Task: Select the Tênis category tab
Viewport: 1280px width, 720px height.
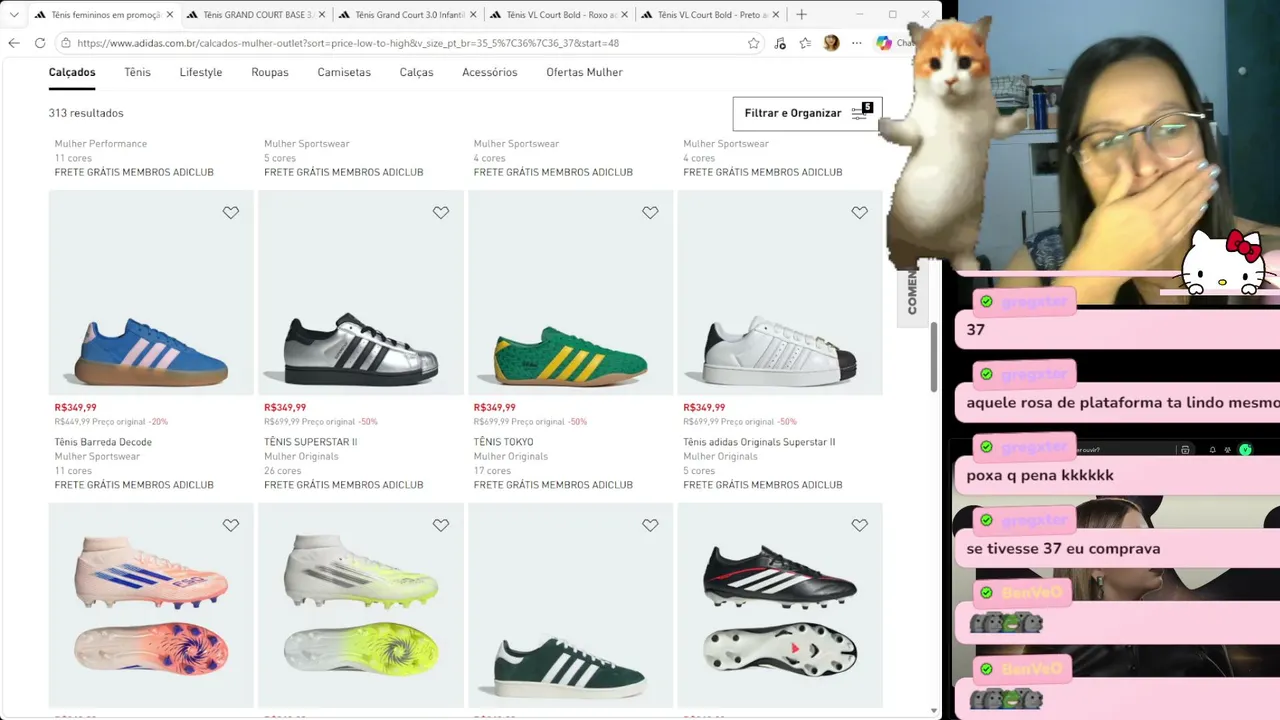Action: coord(137,72)
